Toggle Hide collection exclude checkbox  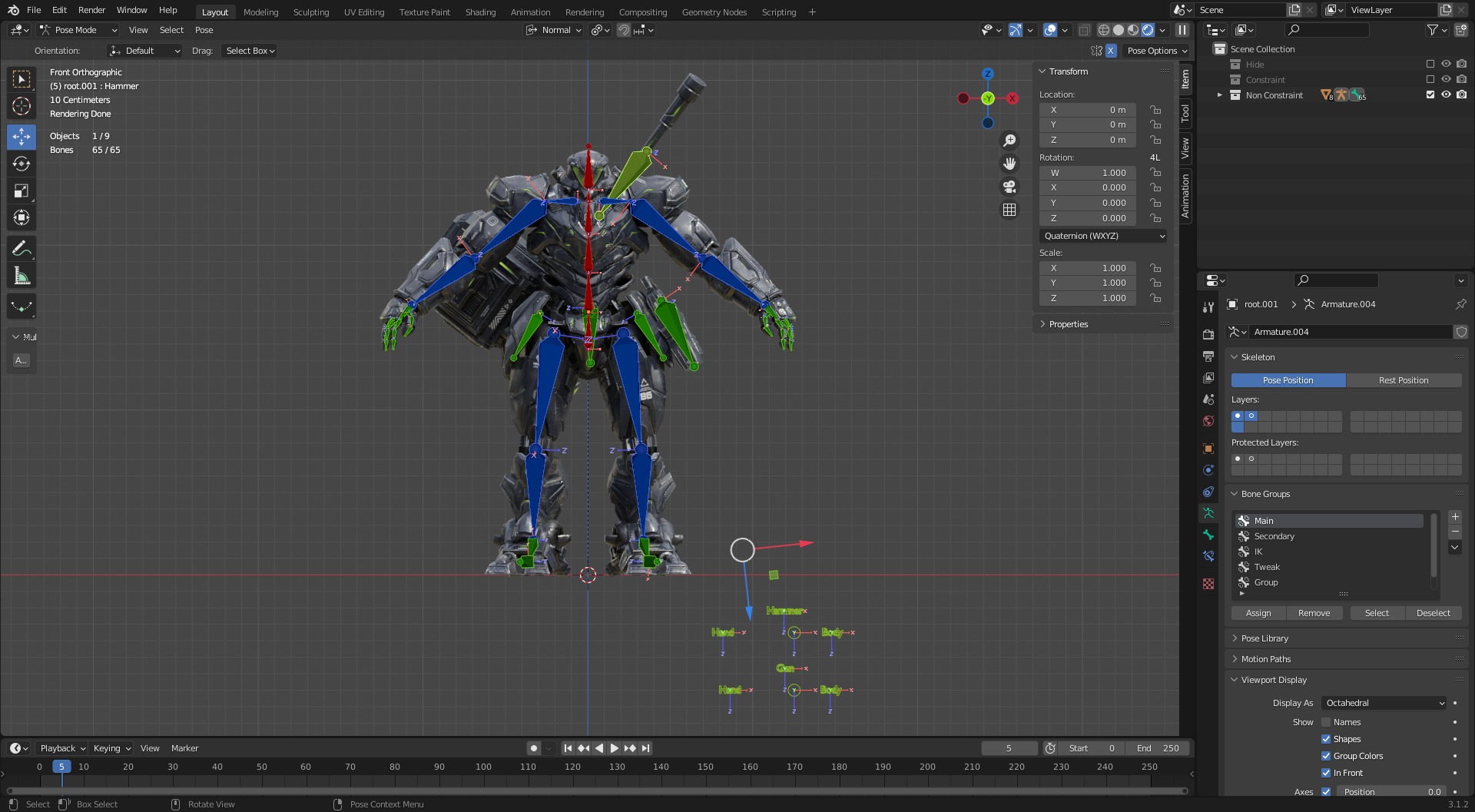click(1430, 65)
